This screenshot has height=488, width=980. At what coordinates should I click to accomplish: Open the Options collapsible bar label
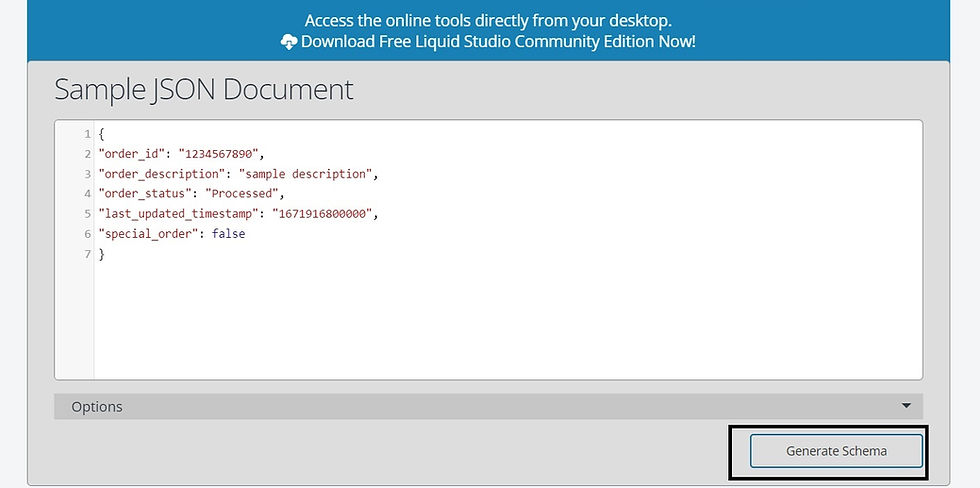point(97,407)
